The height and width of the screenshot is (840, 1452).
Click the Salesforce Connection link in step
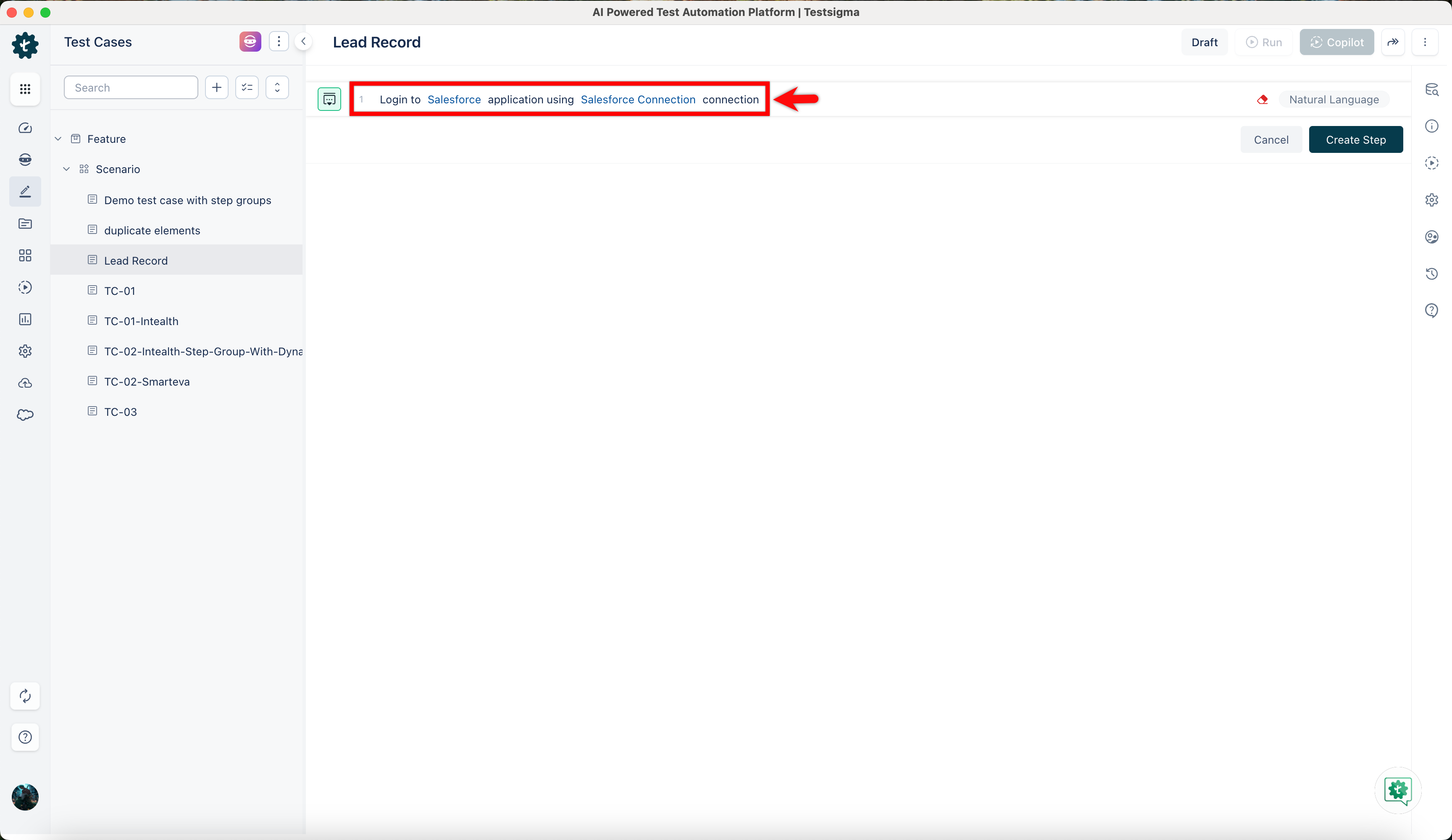click(x=638, y=100)
